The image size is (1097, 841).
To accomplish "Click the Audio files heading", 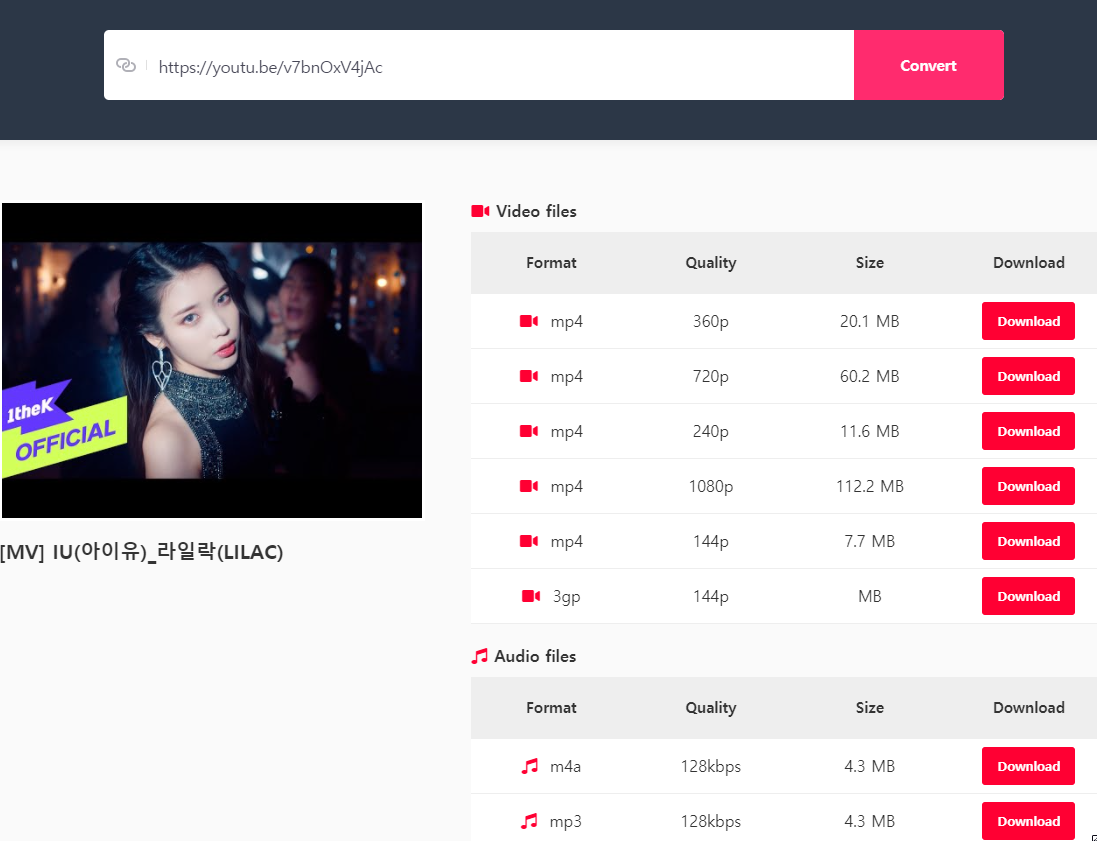I will tap(535, 656).
